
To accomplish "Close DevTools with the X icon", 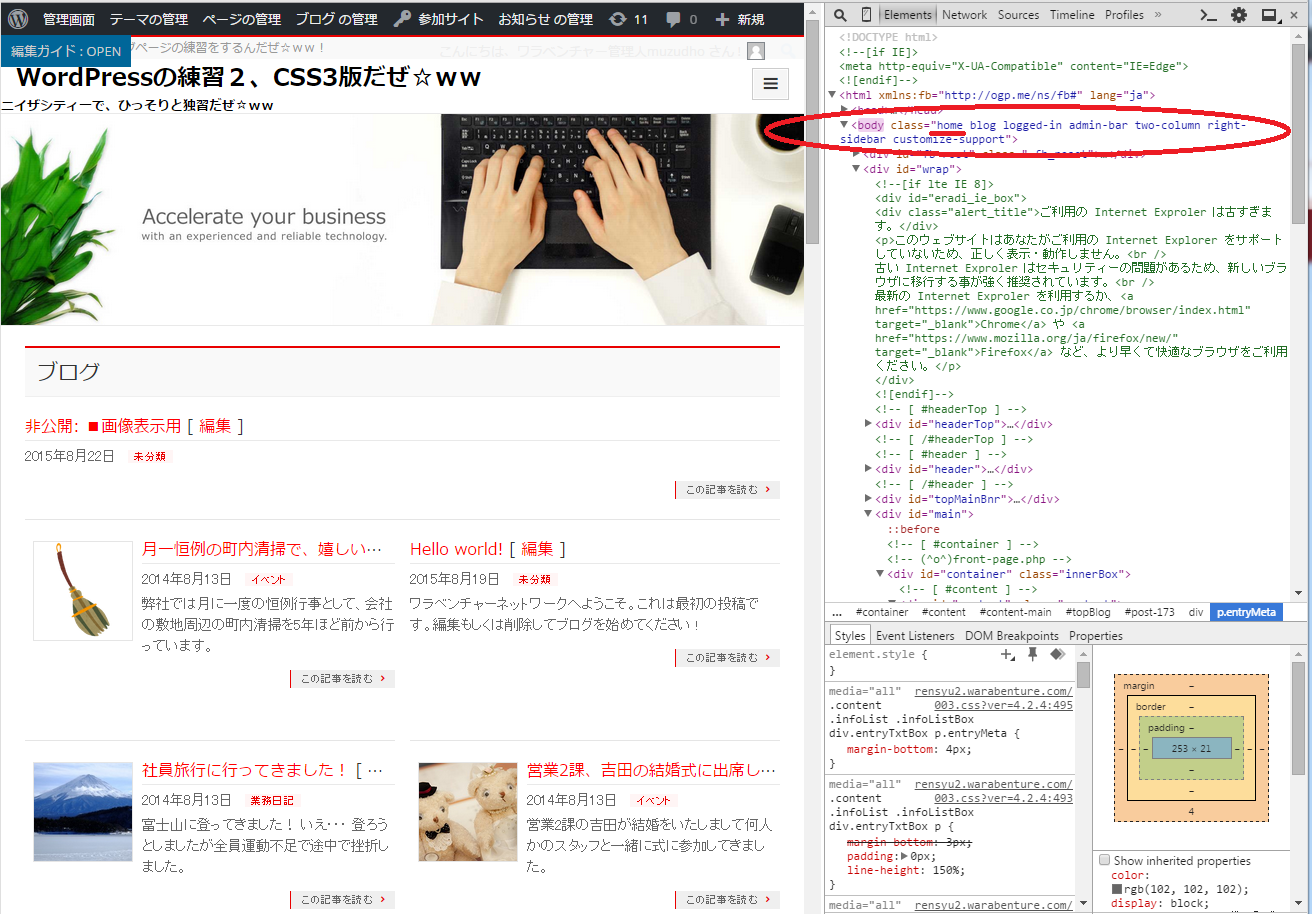I will [1296, 15].
